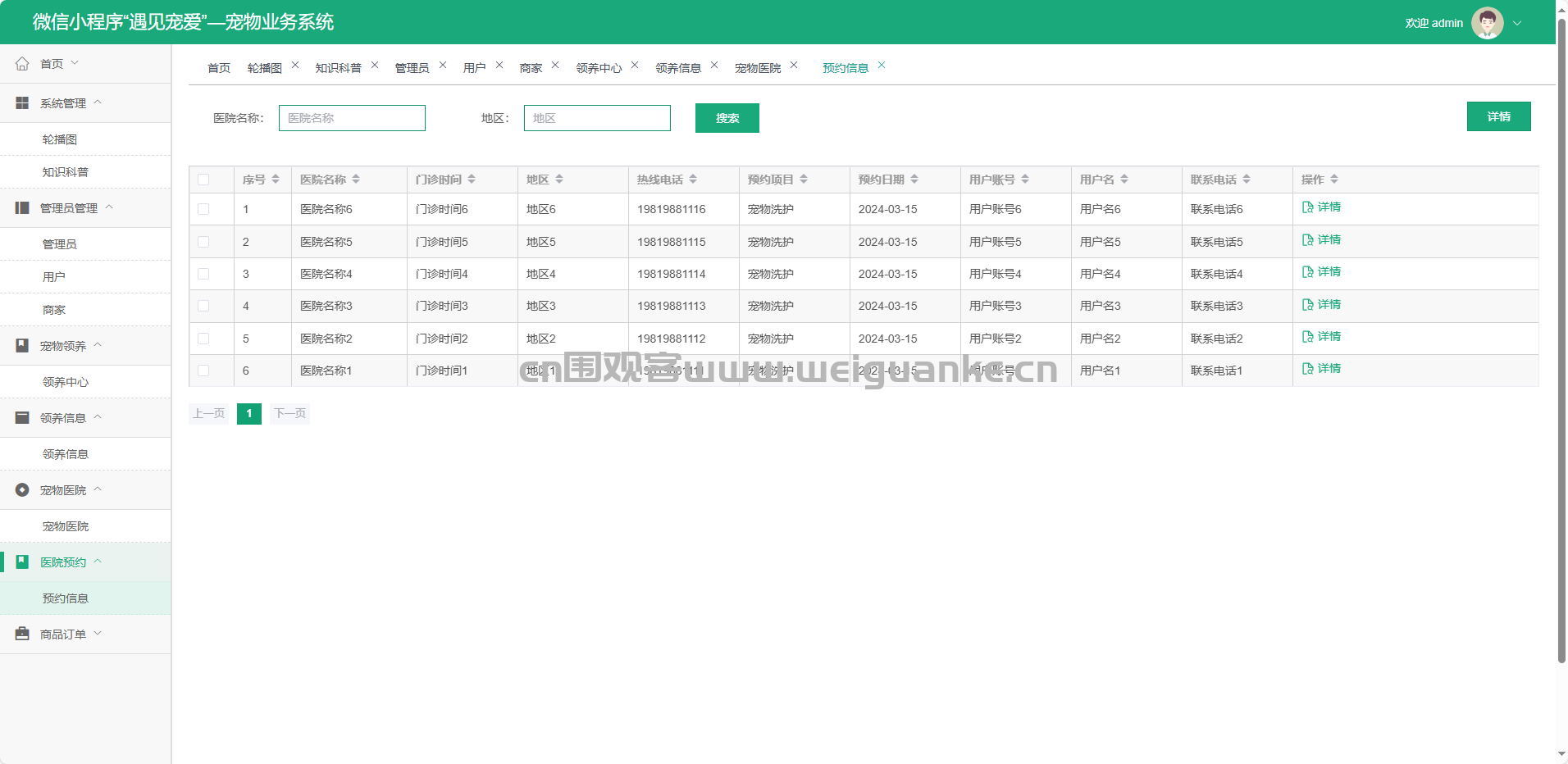Expand the 商品订单 sidebar menu
This screenshot has height=764, width=1568.
pyautogui.click(x=63, y=634)
